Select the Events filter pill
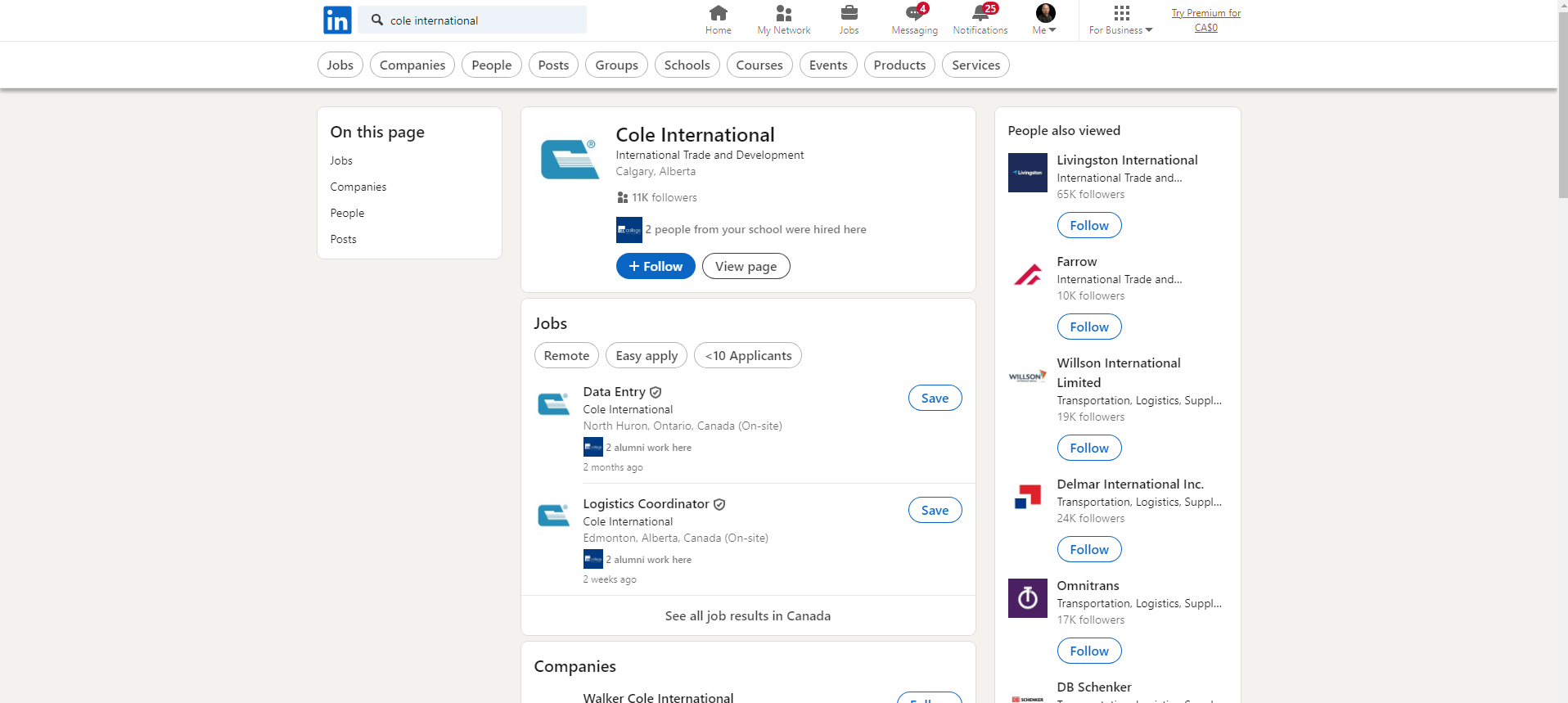 point(828,65)
